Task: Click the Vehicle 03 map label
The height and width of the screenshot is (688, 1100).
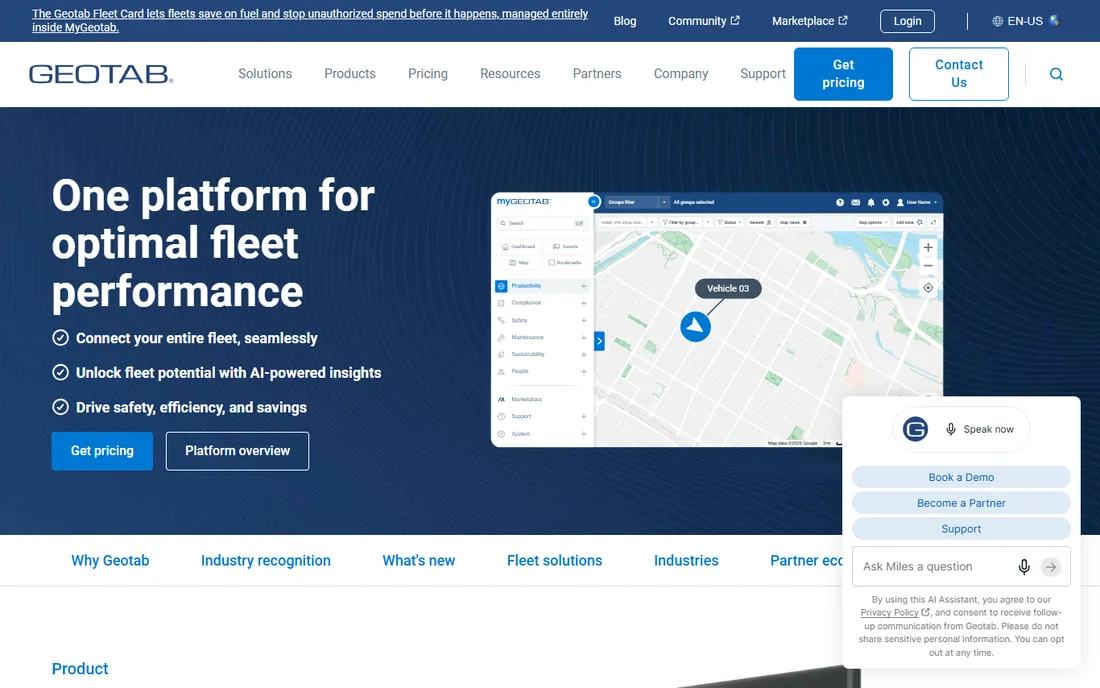Action: [727, 288]
